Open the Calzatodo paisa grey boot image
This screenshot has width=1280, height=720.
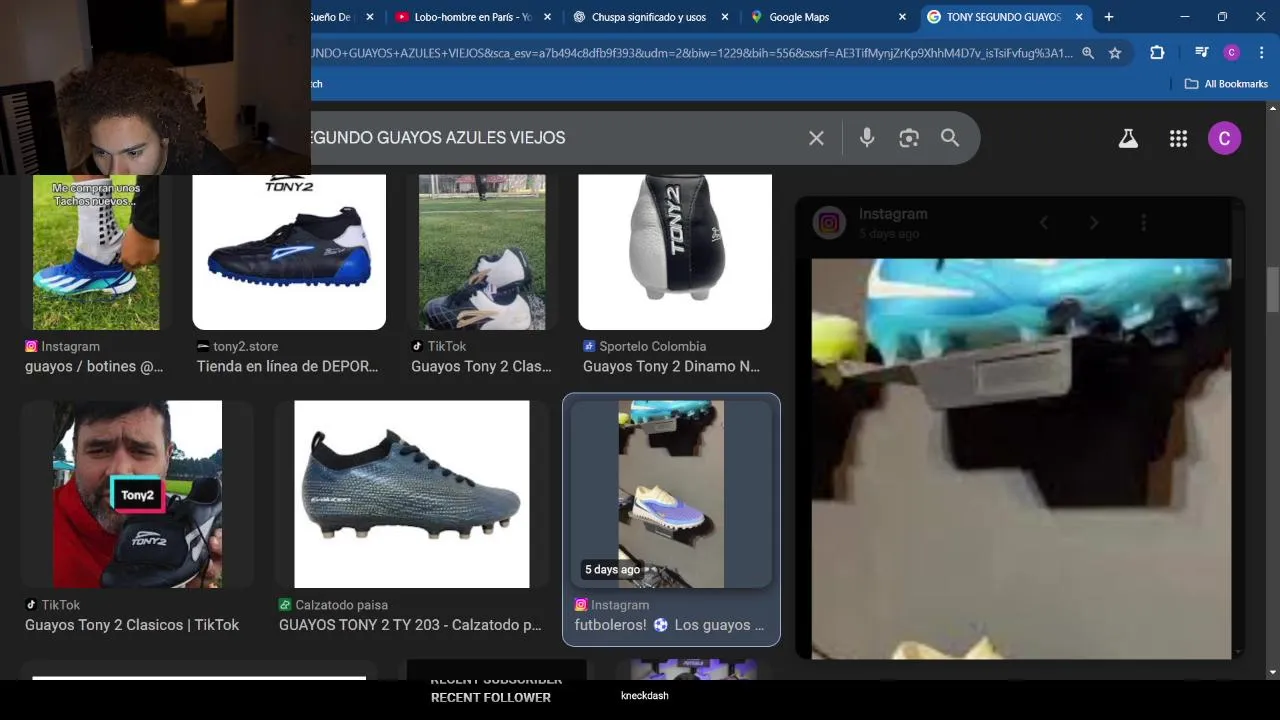pos(412,494)
